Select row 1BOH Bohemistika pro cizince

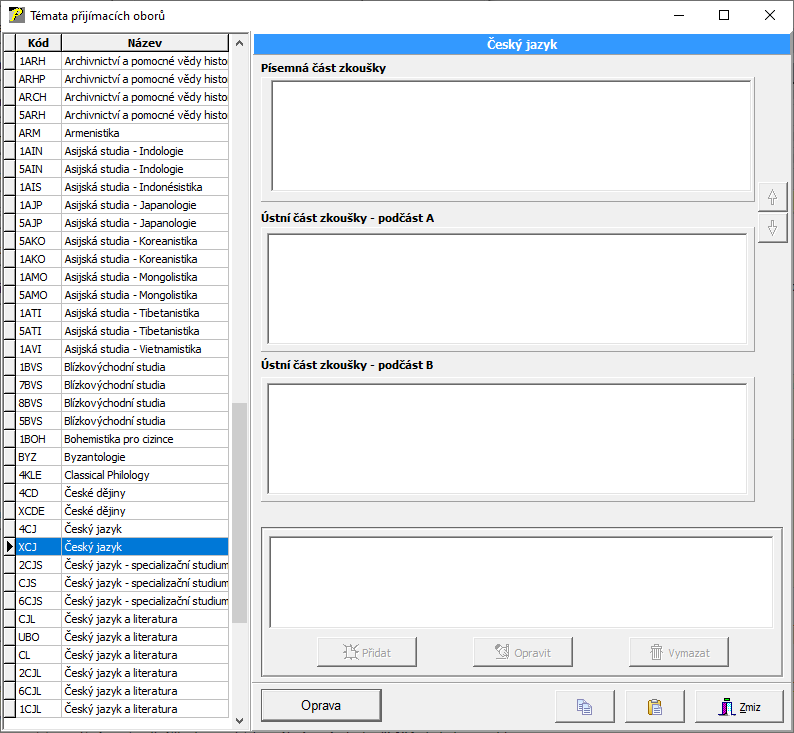tap(120, 439)
